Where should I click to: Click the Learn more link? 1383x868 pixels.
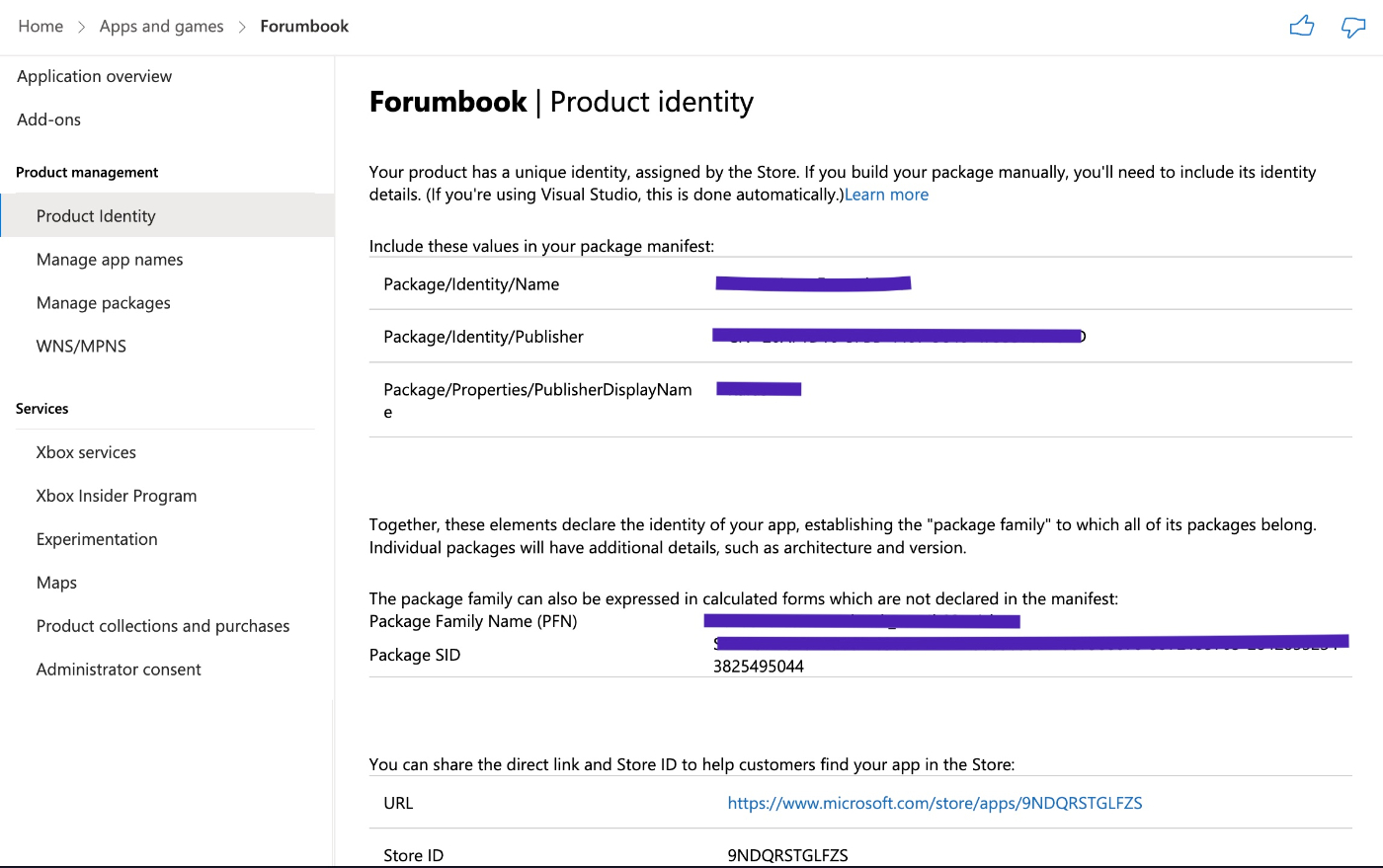(x=886, y=195)
